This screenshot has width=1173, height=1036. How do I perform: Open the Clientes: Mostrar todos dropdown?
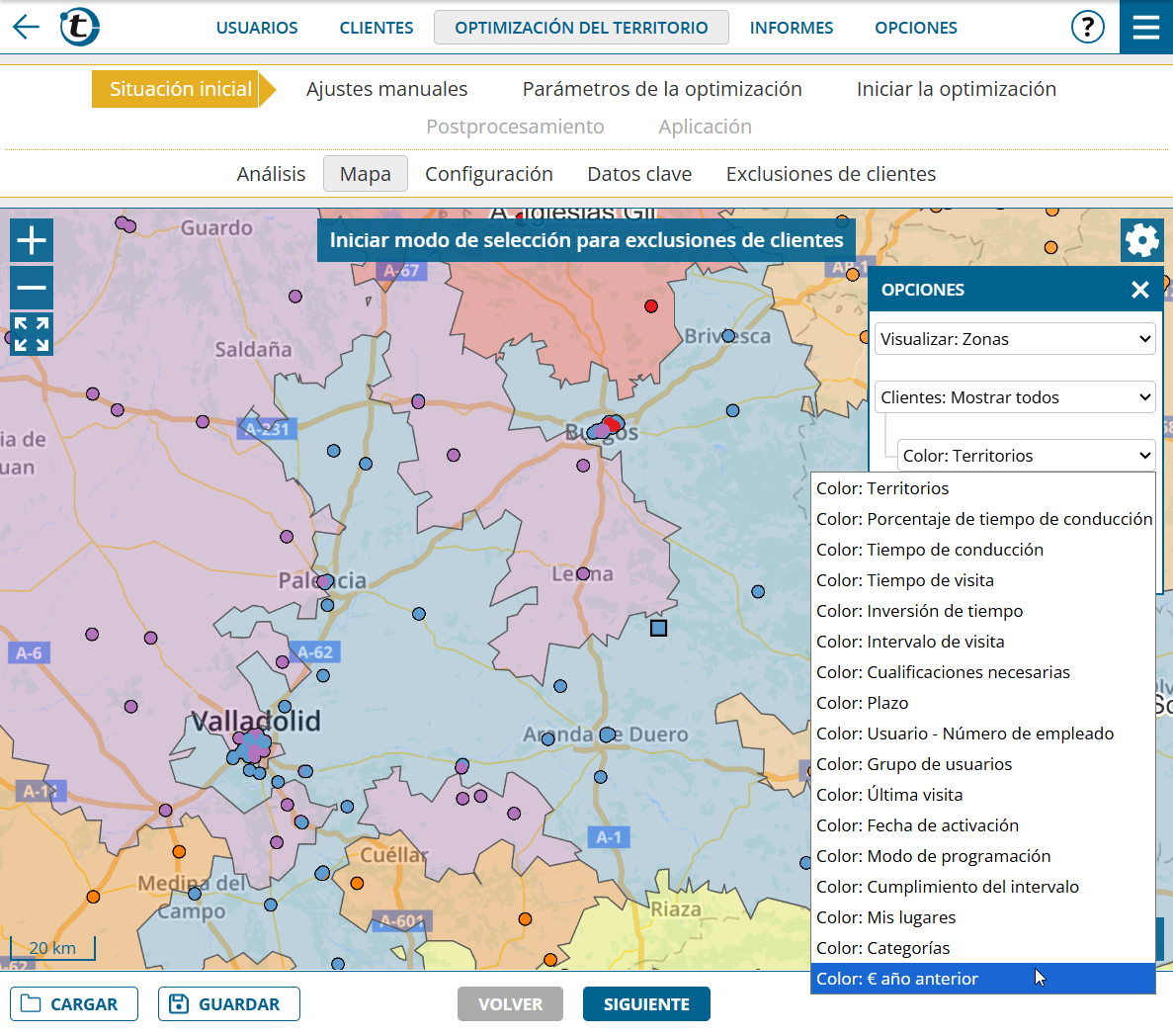[1015, 397]
